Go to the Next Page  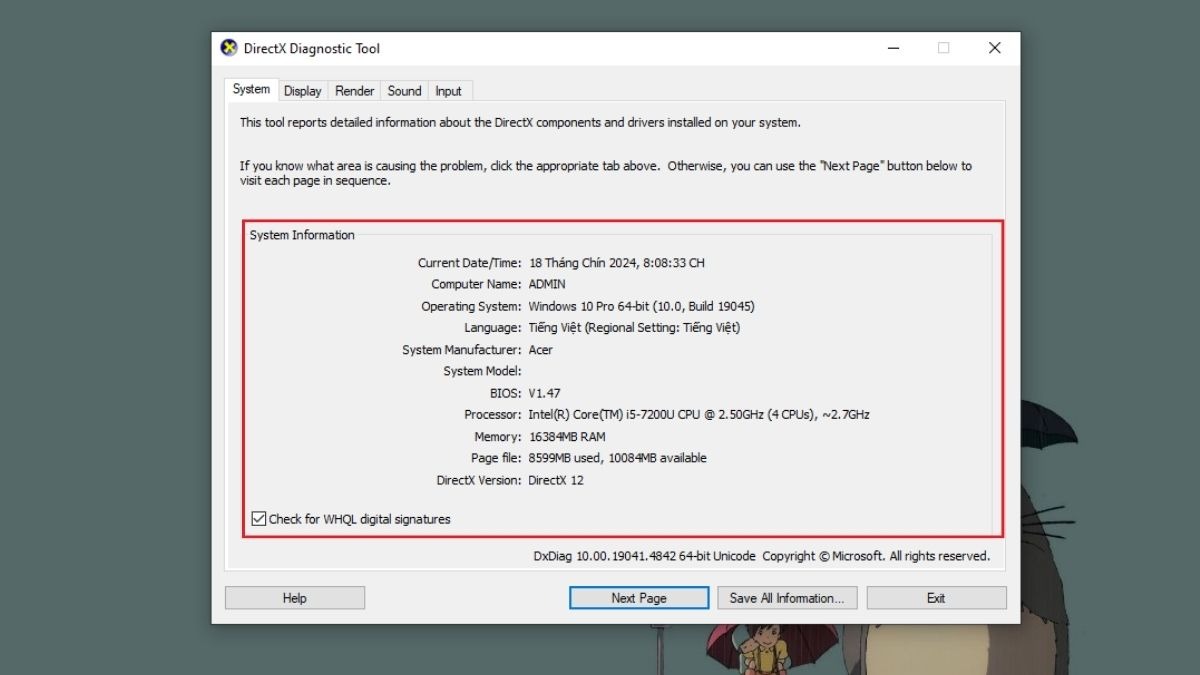639,598
